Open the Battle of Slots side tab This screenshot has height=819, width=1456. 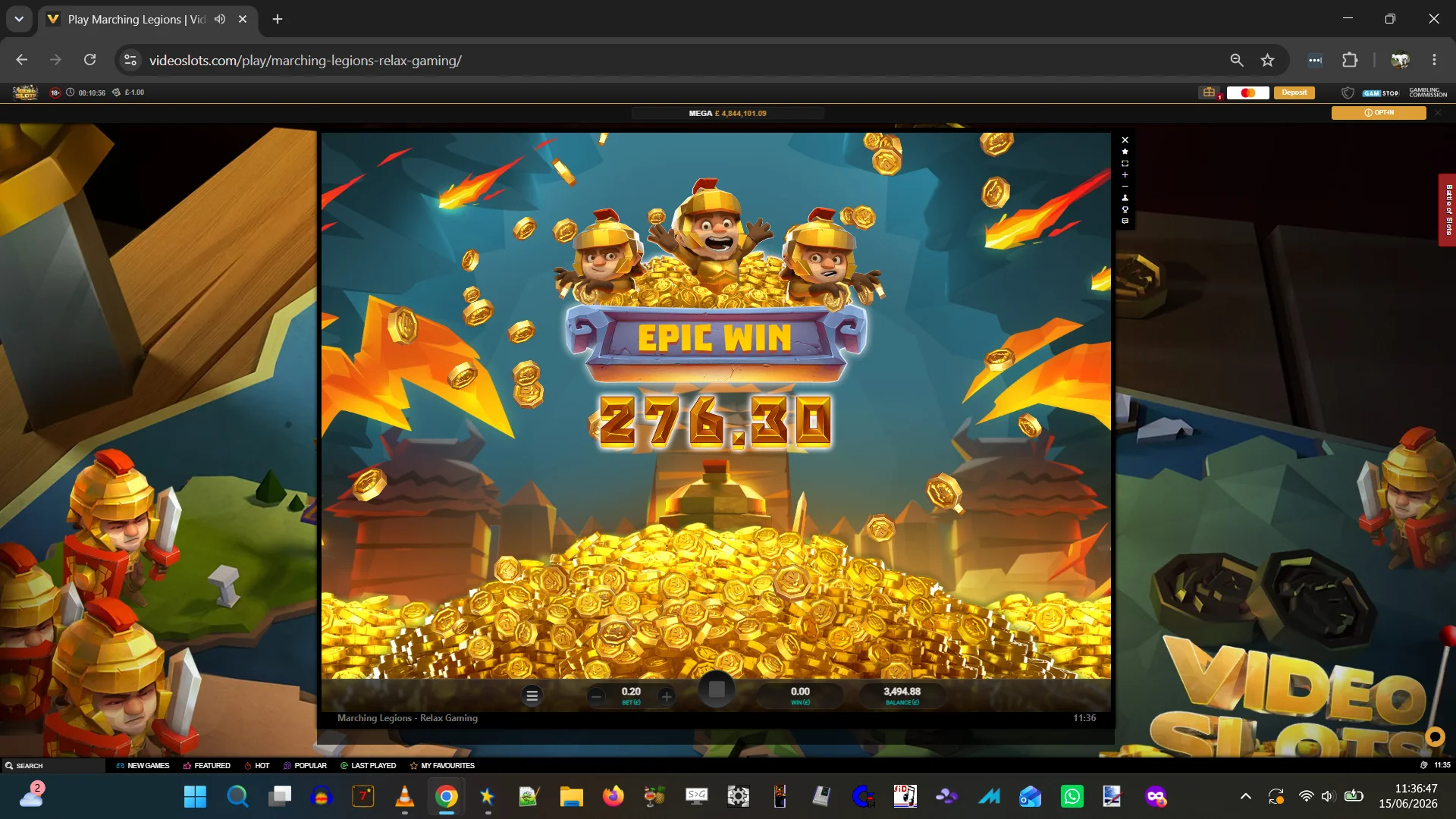click(x=1448, y=210)
